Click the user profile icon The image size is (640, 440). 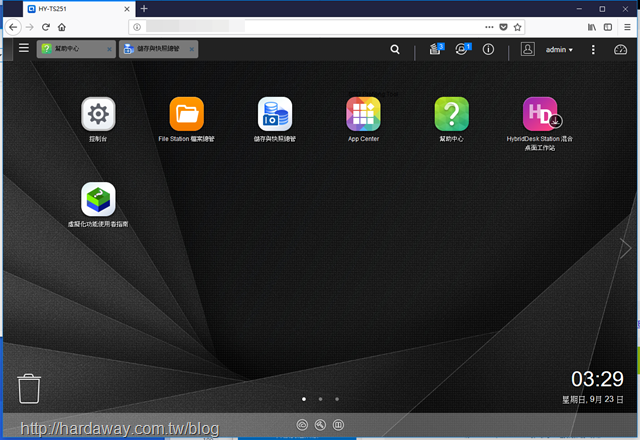527,49
